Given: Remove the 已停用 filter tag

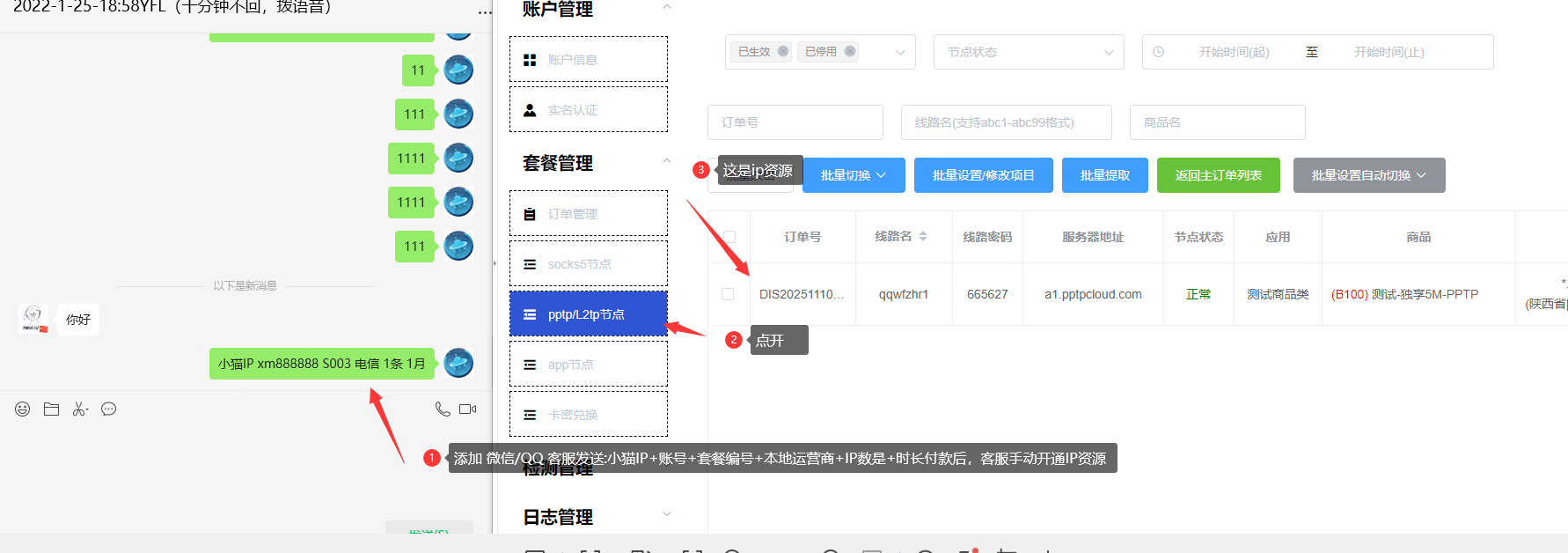Looking at the screenshot, I should 850,51.
